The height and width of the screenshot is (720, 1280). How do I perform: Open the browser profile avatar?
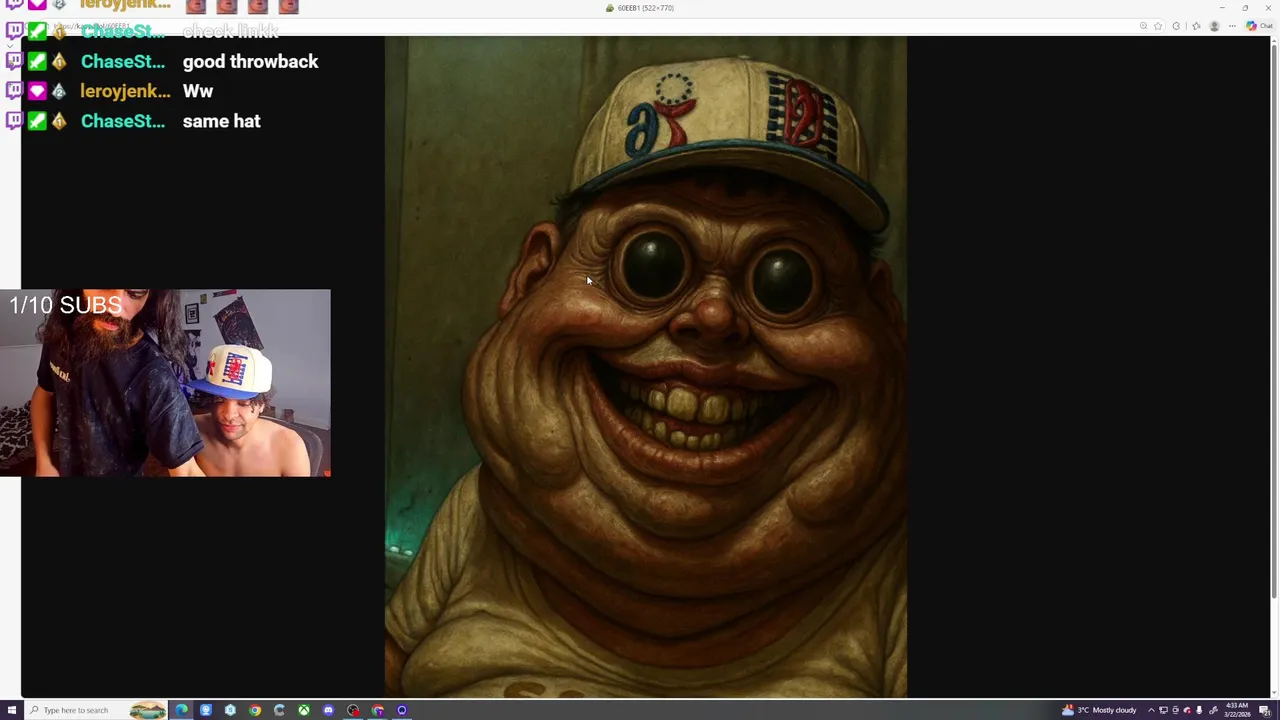(1214, 26)
